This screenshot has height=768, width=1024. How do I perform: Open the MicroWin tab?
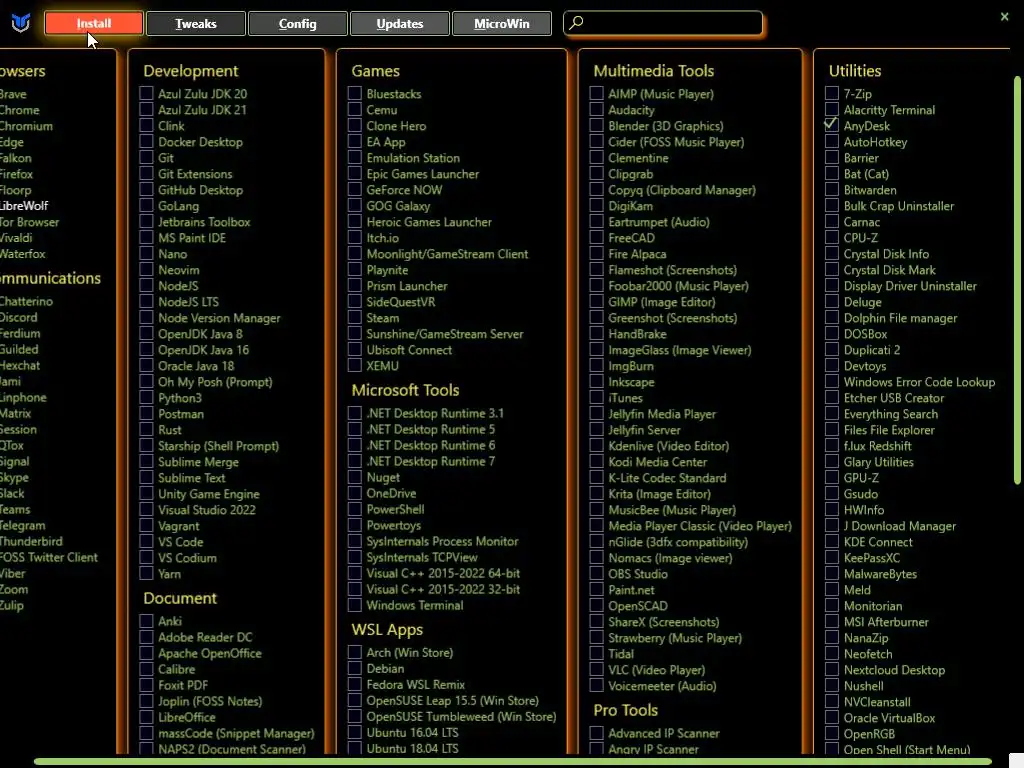coord(502,24)
